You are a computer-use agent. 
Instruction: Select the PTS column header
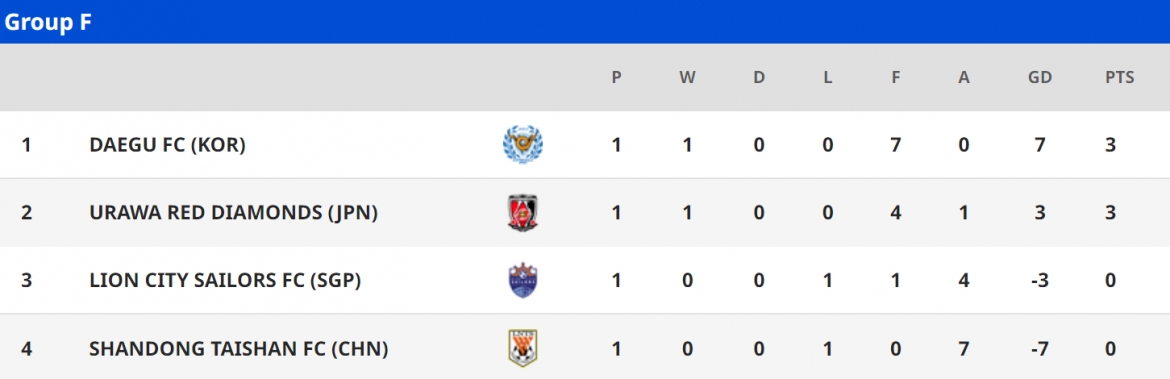pos(1119,77)
